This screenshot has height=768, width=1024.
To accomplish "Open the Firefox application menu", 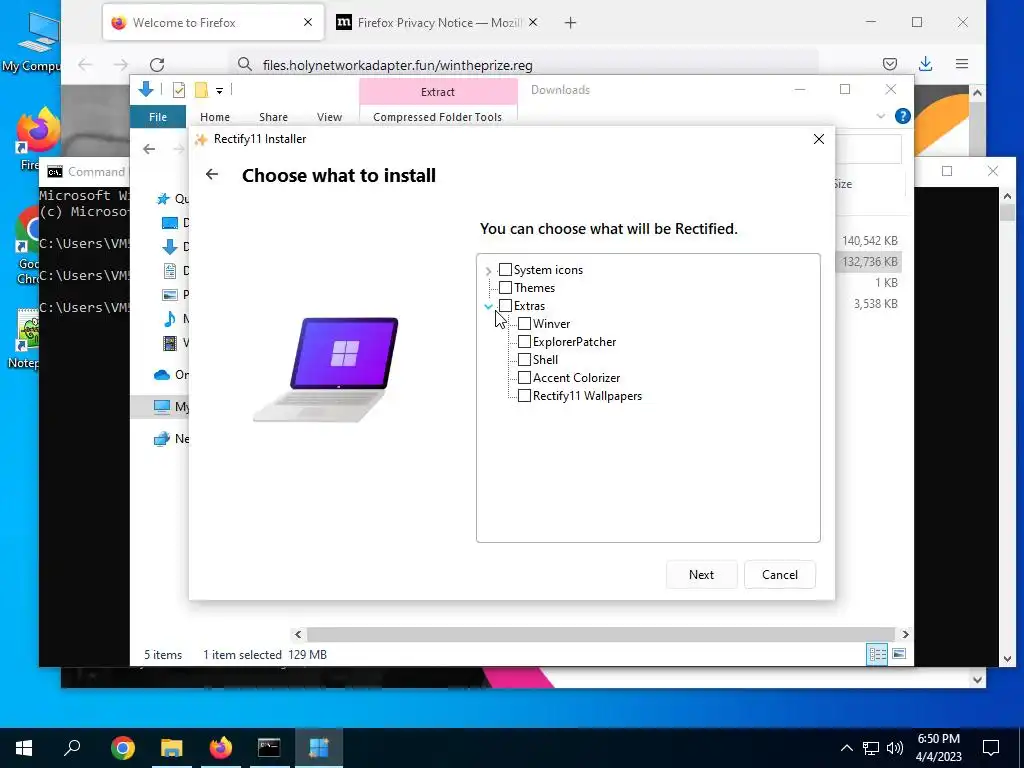I will [x=961, y=64].
